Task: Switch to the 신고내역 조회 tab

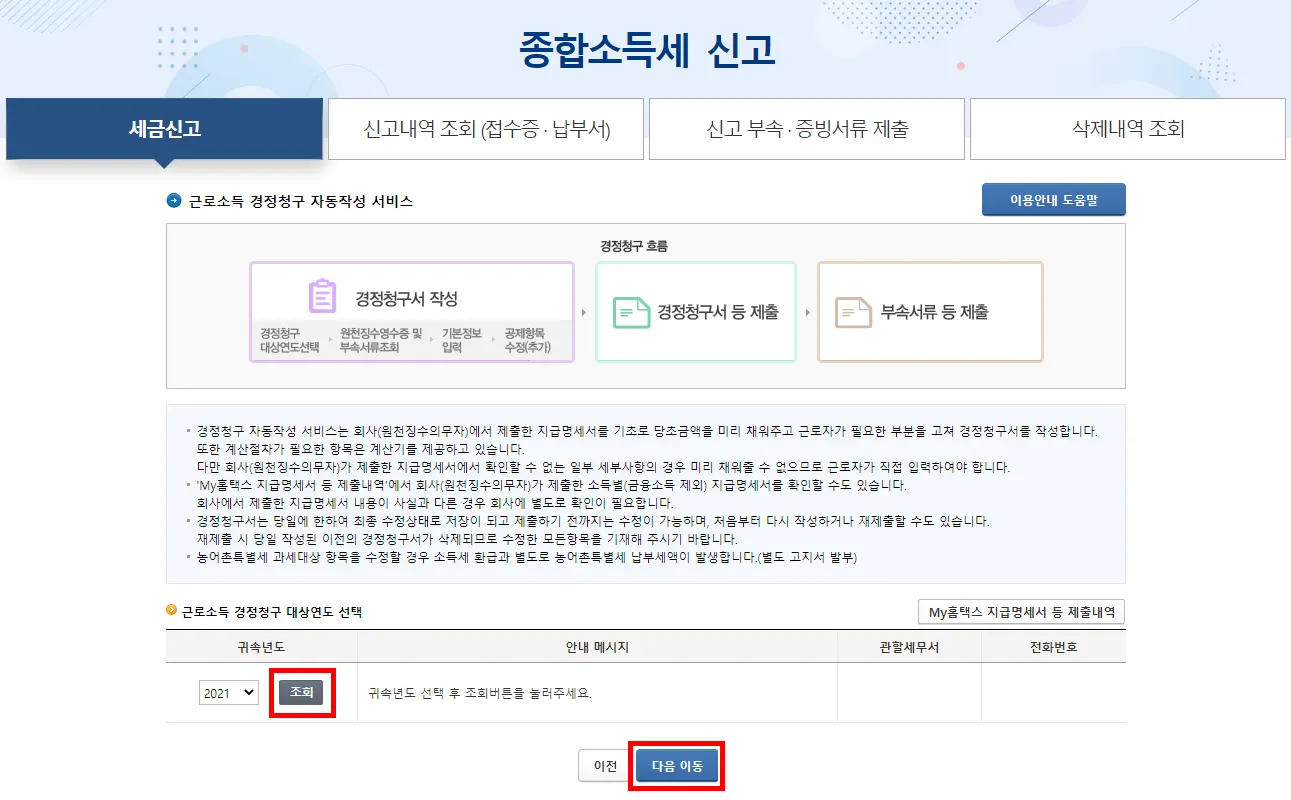Action: click(x=485, y=129)
